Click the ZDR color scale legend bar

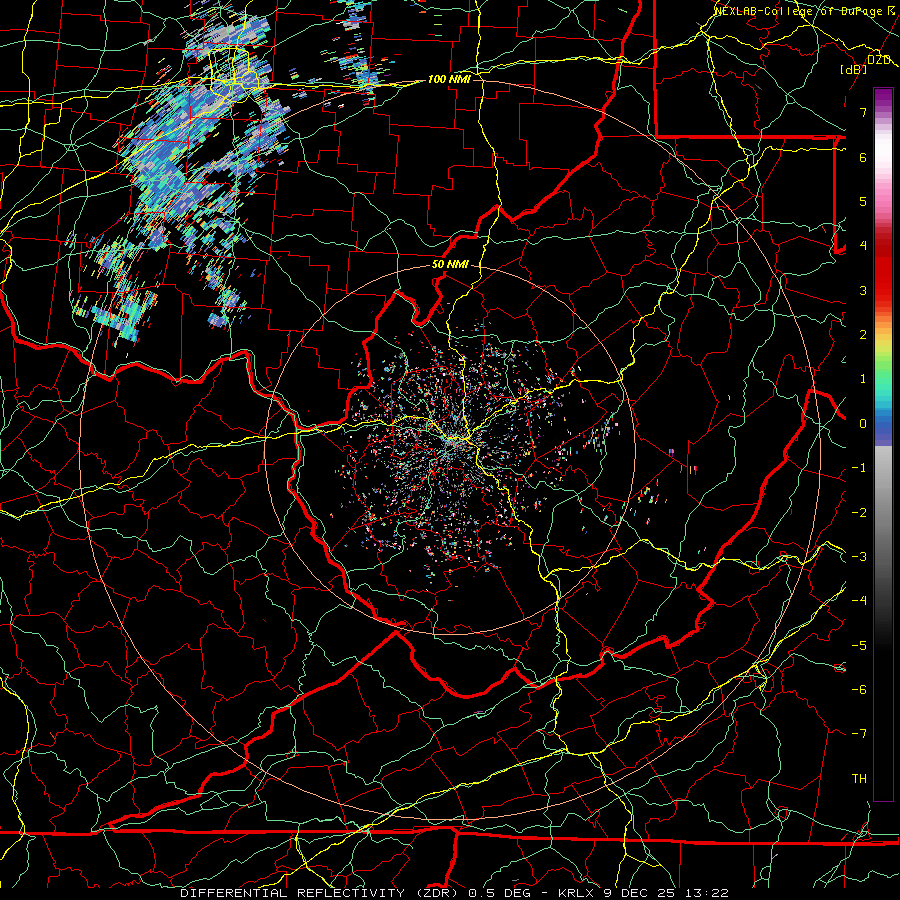[883, 444]
